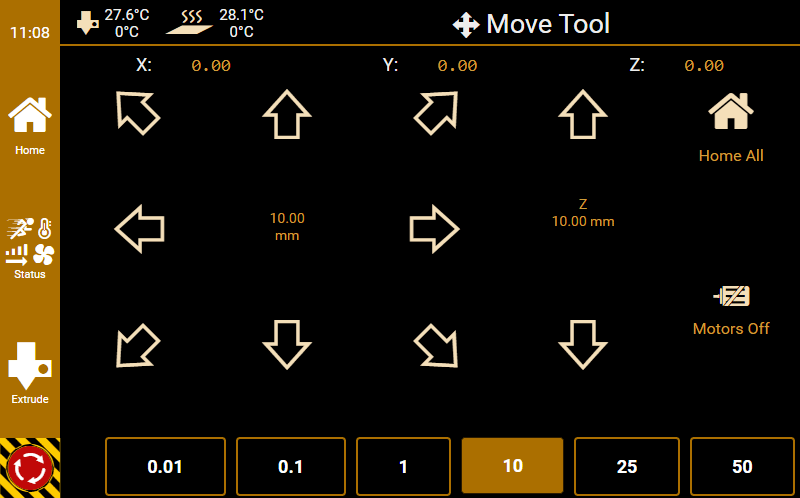Select the highlighted 10 mm step
800x498 pixels.
[512, 466]
